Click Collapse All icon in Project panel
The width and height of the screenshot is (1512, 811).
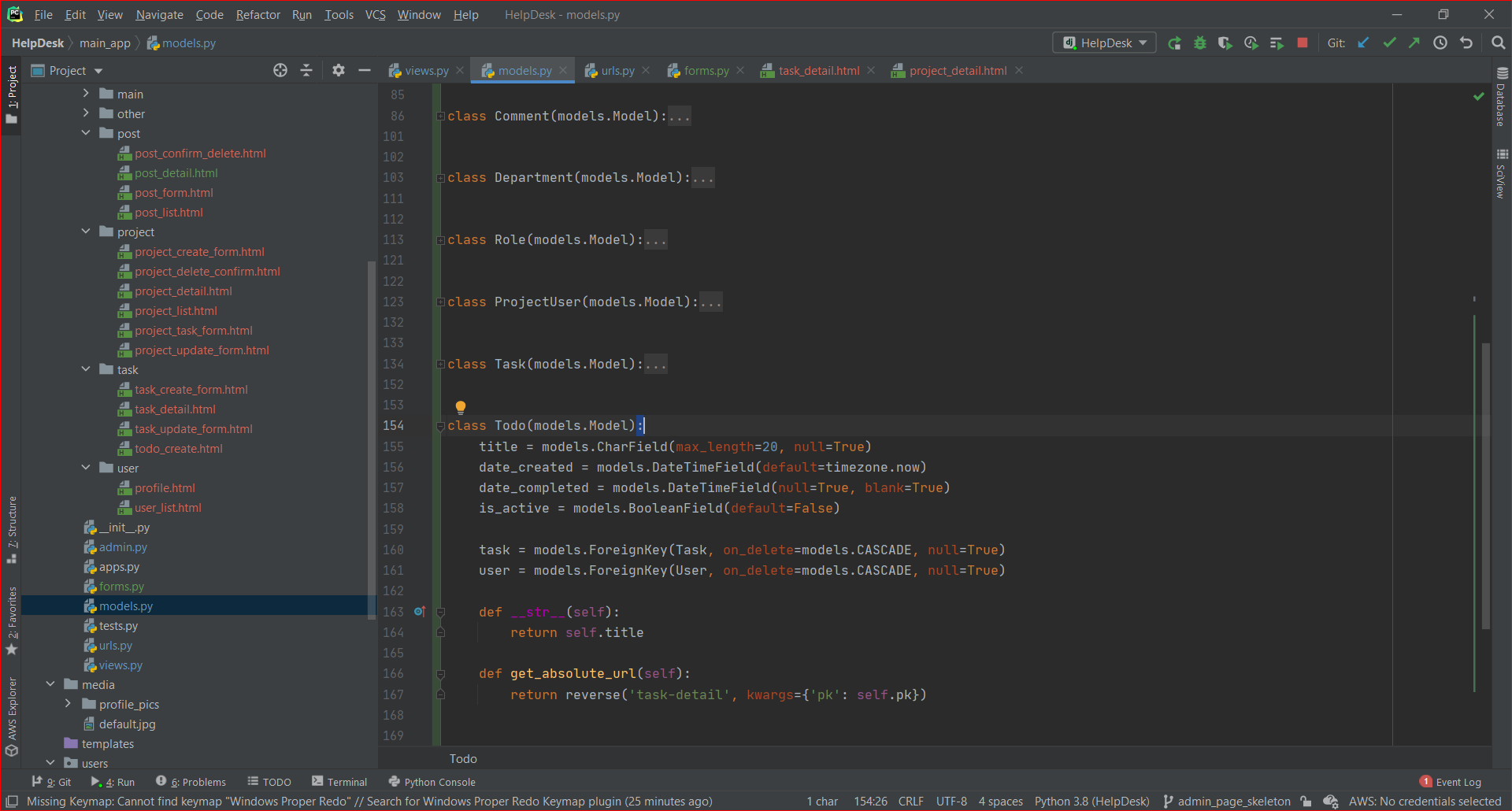(x=306, y=71)
